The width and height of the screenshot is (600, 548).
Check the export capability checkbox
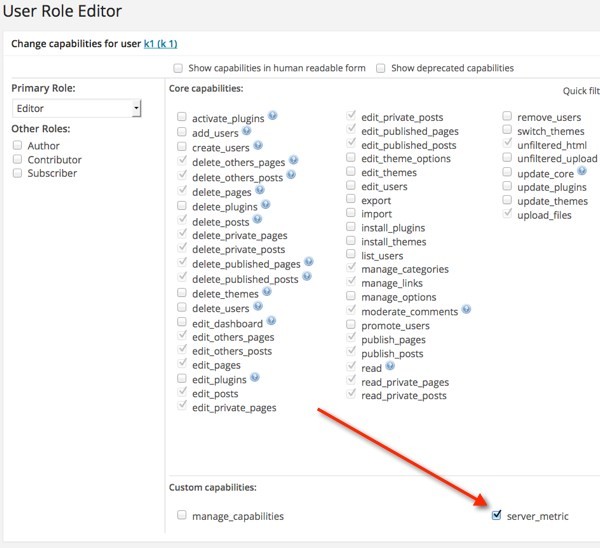[x=351, y=199]
